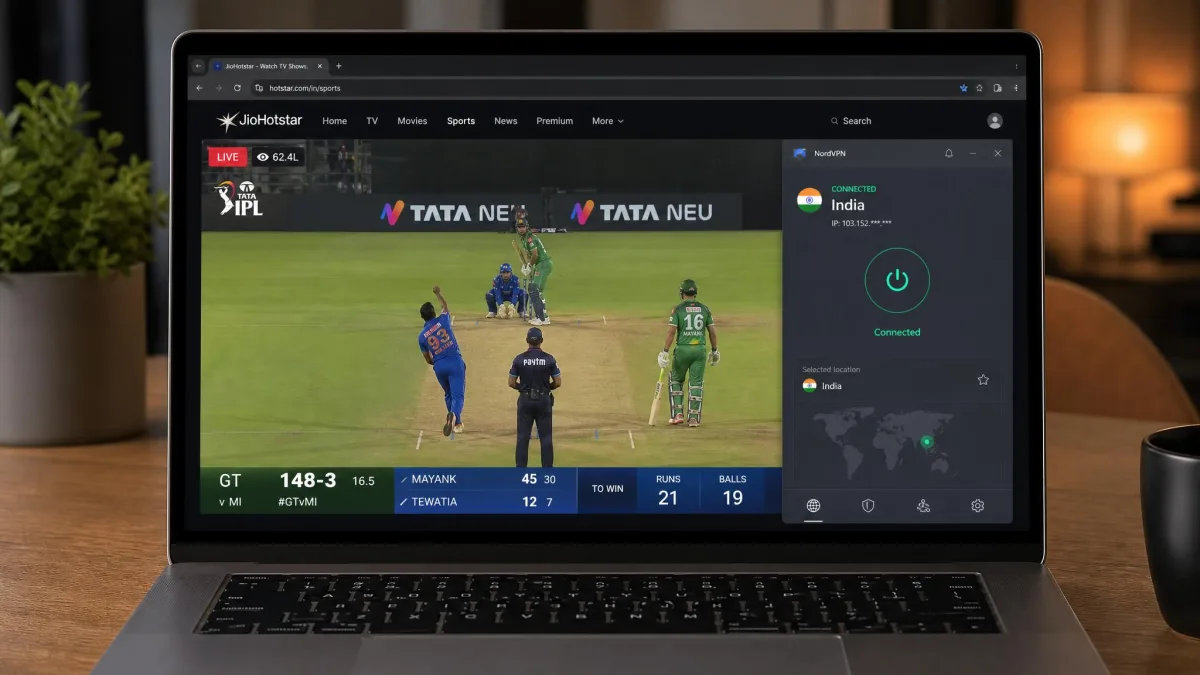Click the NordVPN app logo

(x=799, y=153)
